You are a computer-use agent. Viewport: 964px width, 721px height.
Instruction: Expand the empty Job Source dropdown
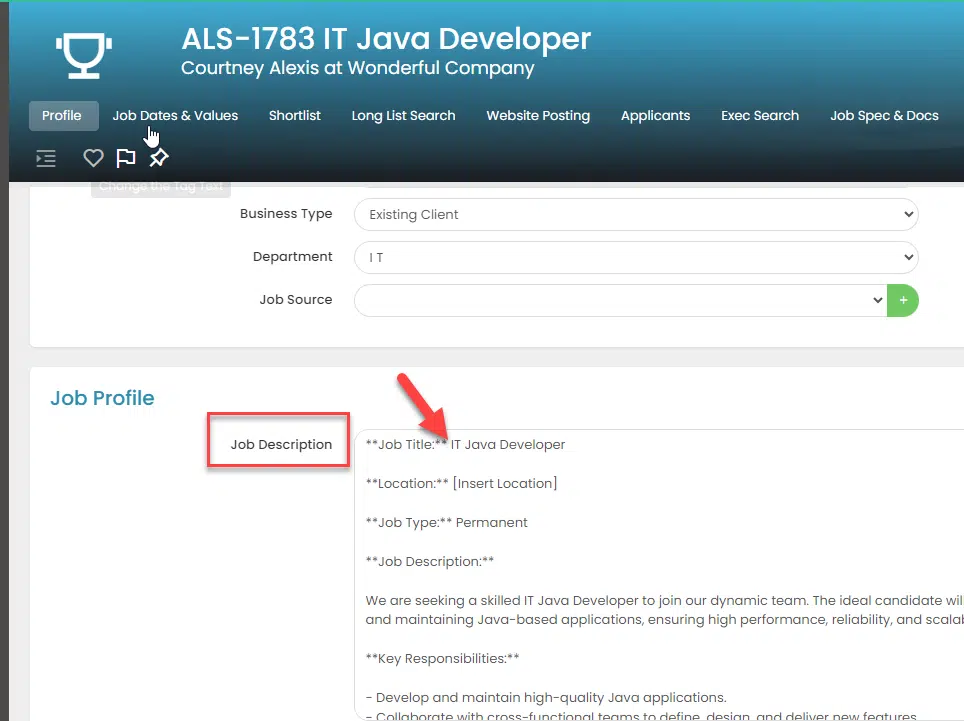[x=620, y=300]
